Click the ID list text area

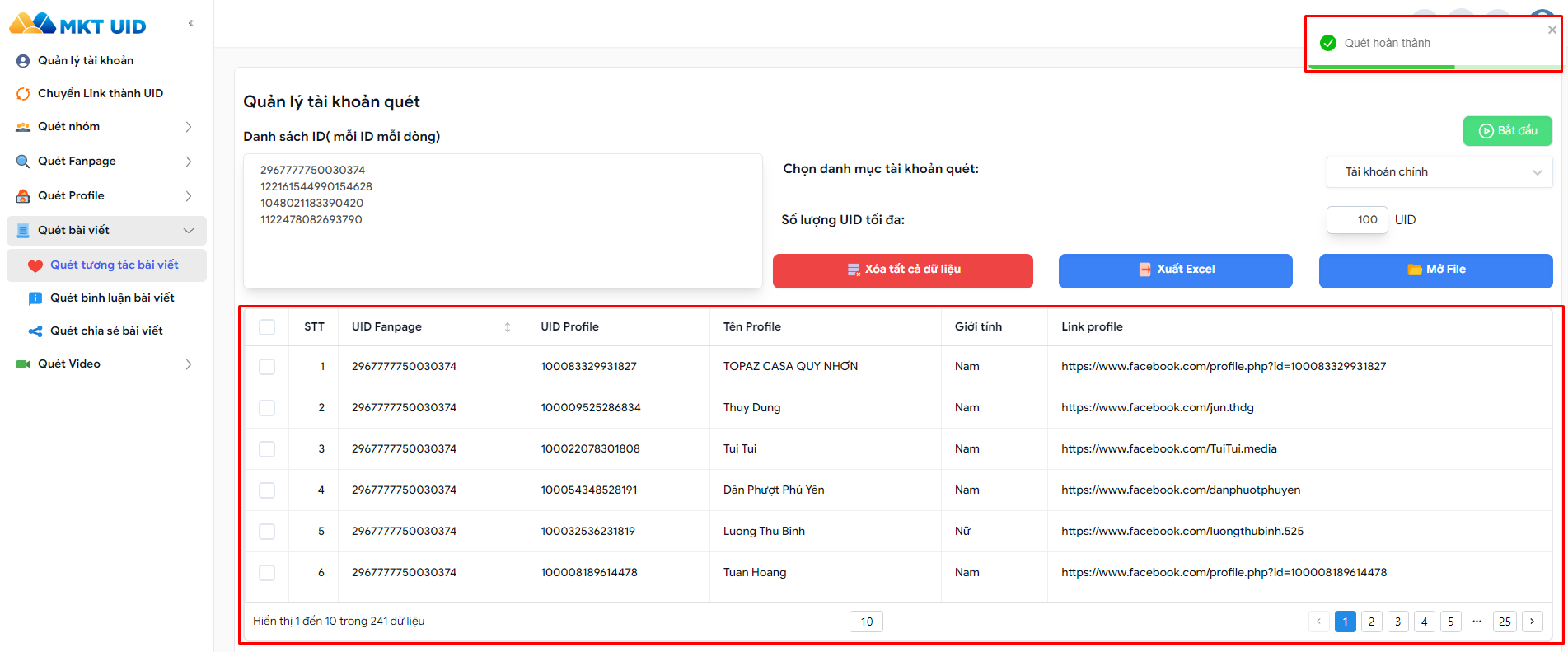(x=503, y=221)
